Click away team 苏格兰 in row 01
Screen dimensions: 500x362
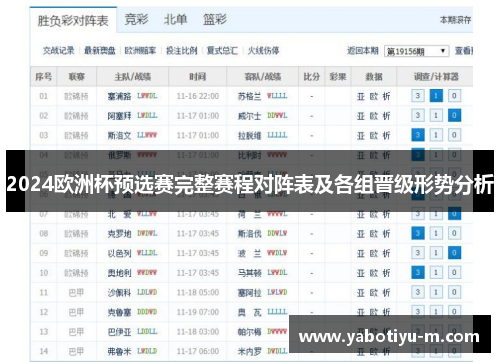click(x=249, y=96)
